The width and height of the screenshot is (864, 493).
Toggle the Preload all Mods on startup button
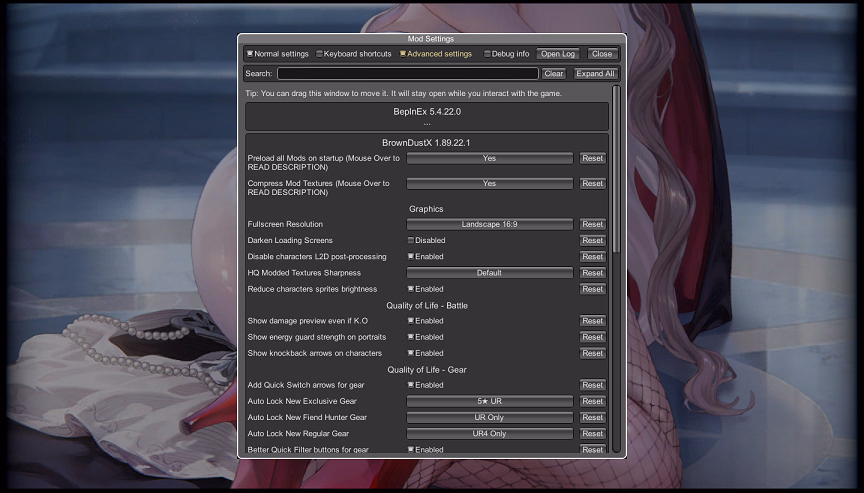(489, 158)
